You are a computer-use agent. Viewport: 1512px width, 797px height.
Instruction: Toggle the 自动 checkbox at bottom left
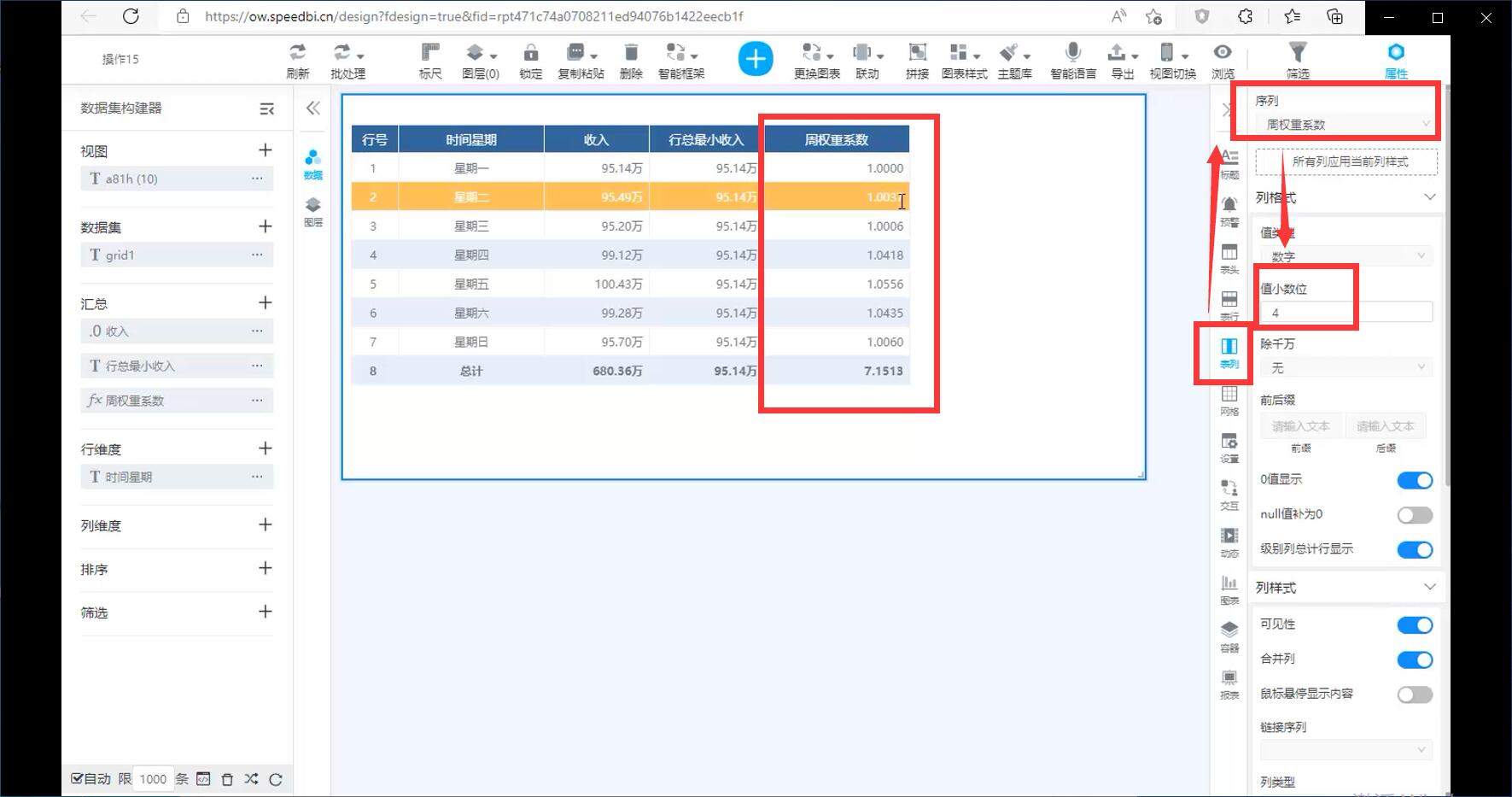pyautogui.click(x=78, y=778)
